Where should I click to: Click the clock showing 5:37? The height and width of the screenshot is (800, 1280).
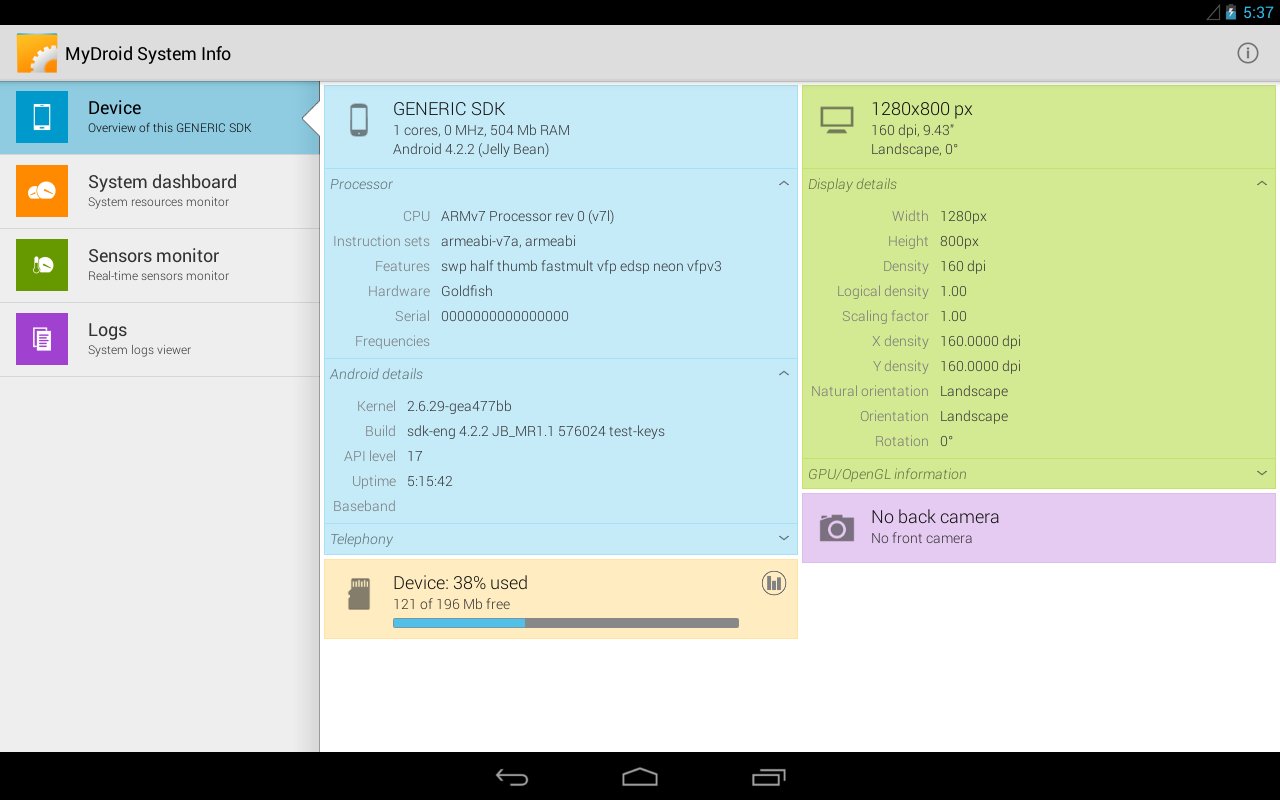1258,13
